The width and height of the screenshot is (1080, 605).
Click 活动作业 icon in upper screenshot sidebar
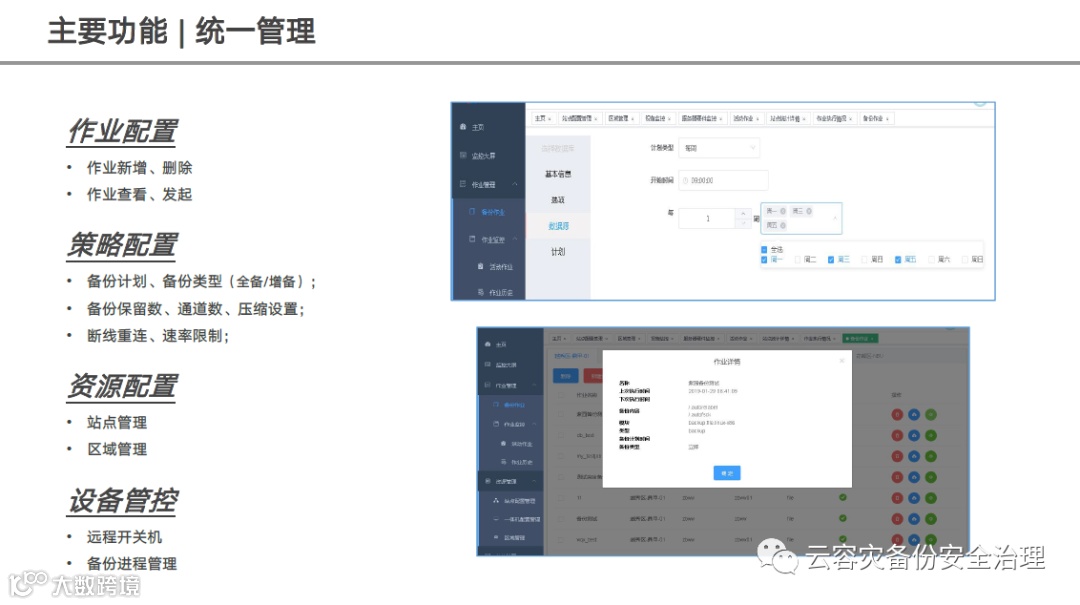tap(481, 266)
